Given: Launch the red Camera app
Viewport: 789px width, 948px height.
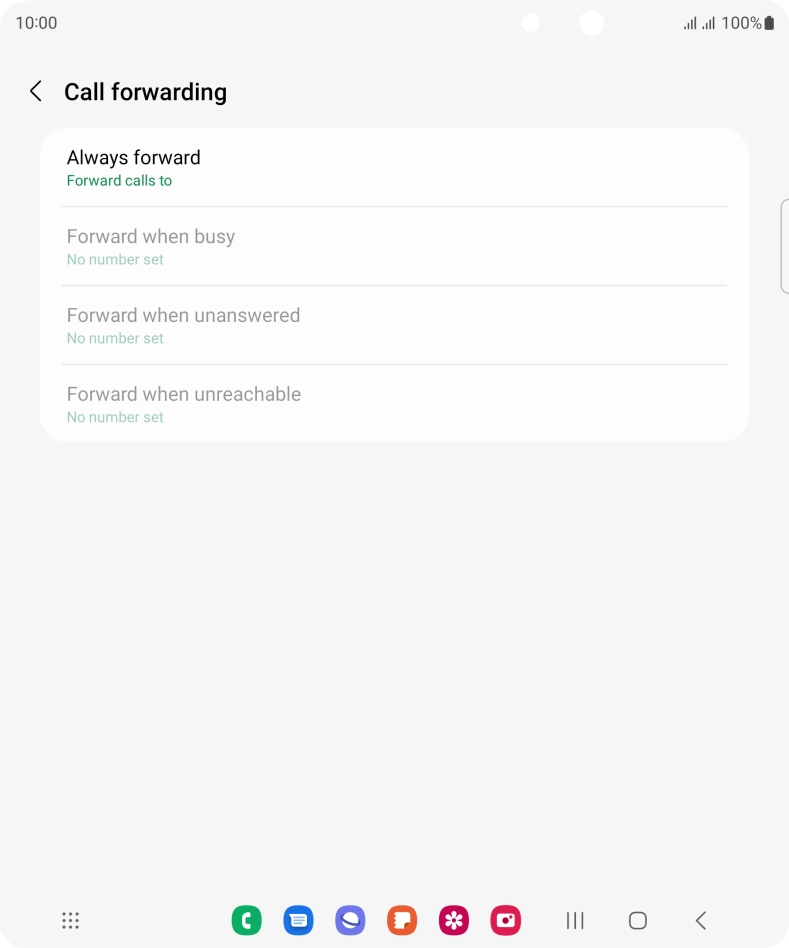Looking at the screenshot, I should pos(506,920).
